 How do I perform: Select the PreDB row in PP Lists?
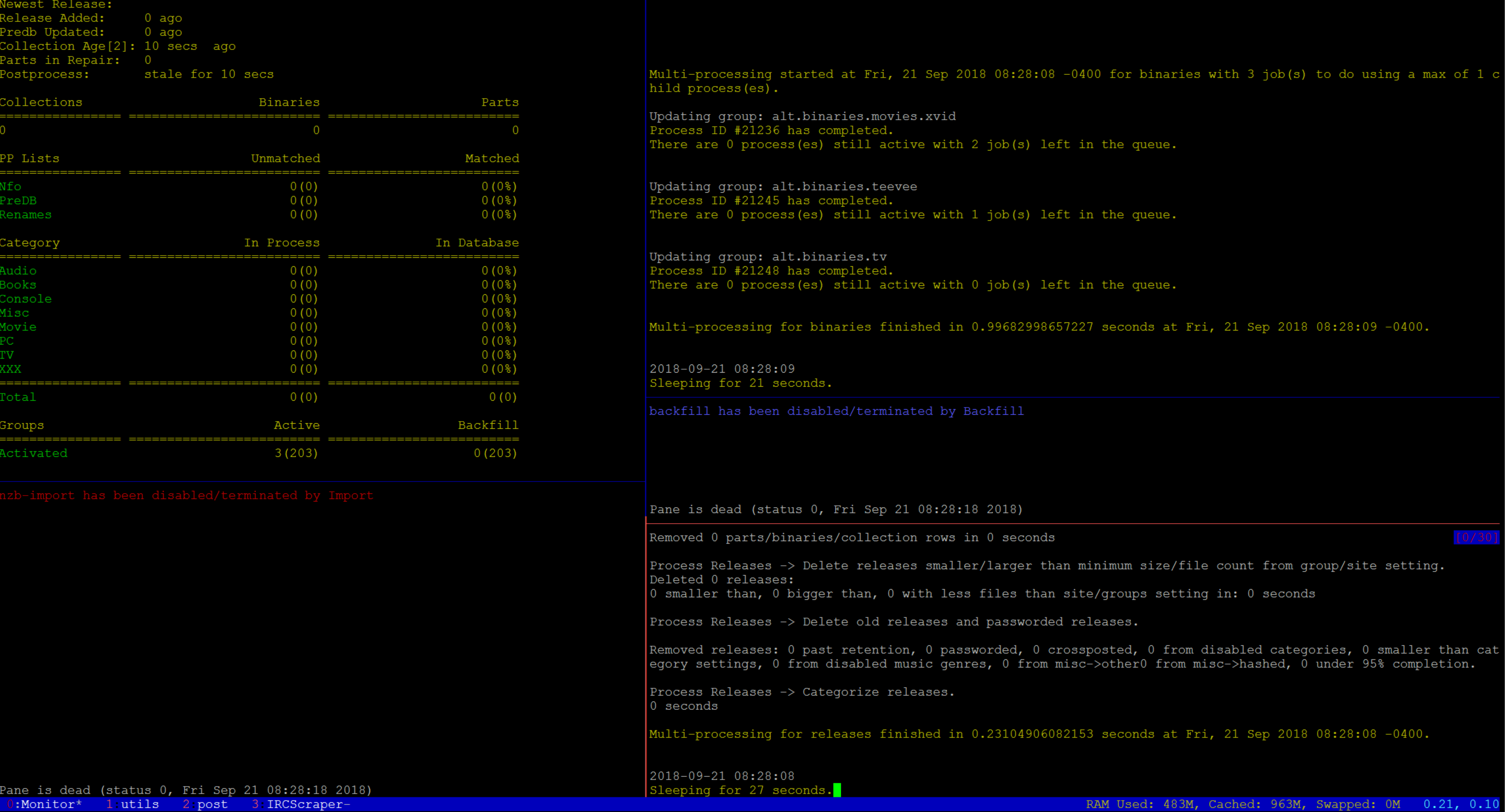[19, 200]
